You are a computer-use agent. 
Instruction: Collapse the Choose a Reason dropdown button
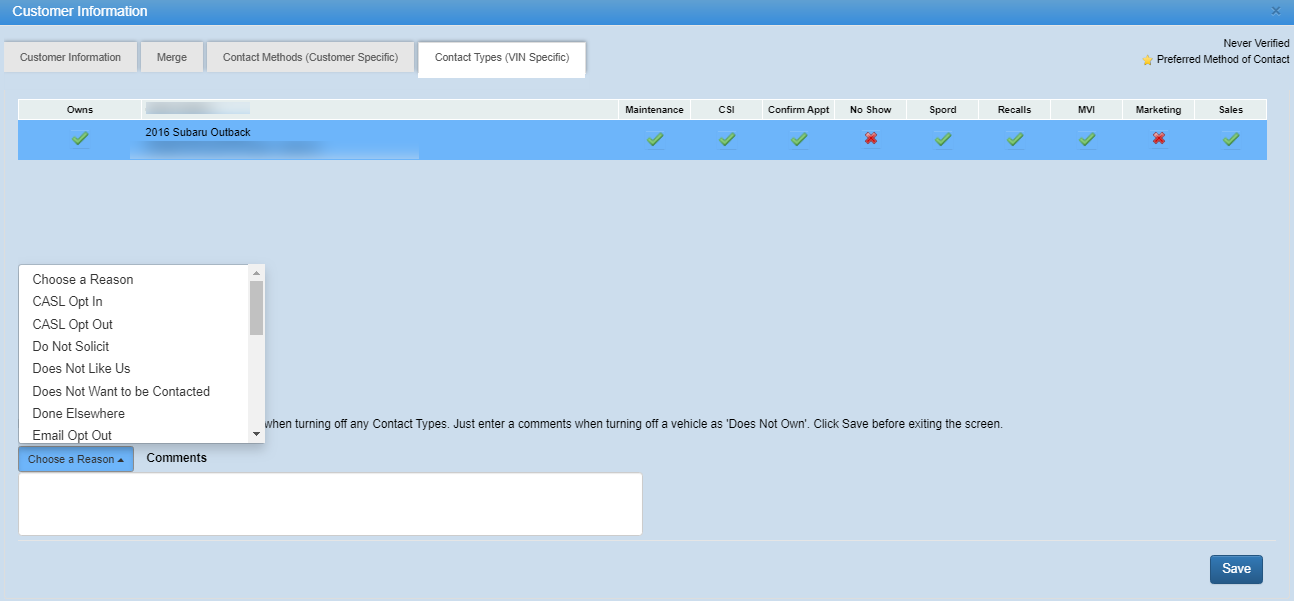tap(76, 459)
